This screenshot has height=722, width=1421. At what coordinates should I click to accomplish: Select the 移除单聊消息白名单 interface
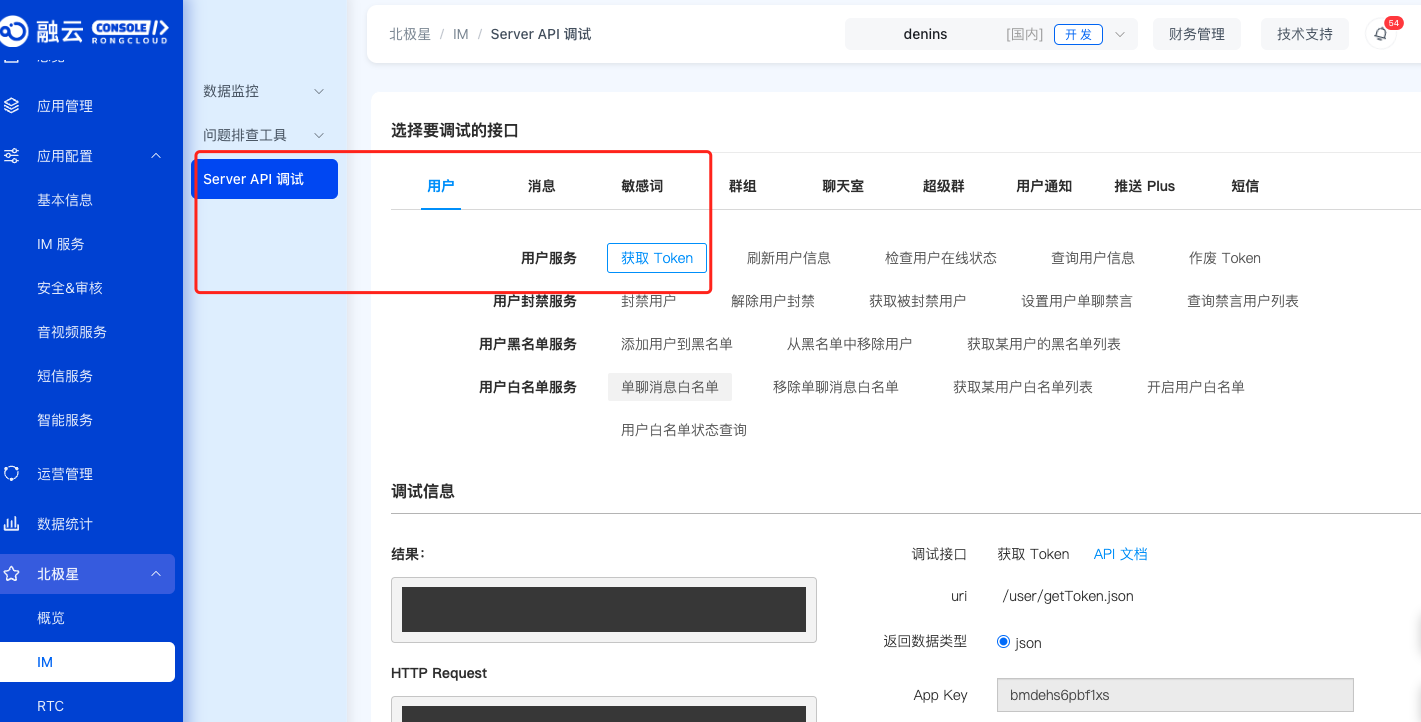(x=836, y=387)
